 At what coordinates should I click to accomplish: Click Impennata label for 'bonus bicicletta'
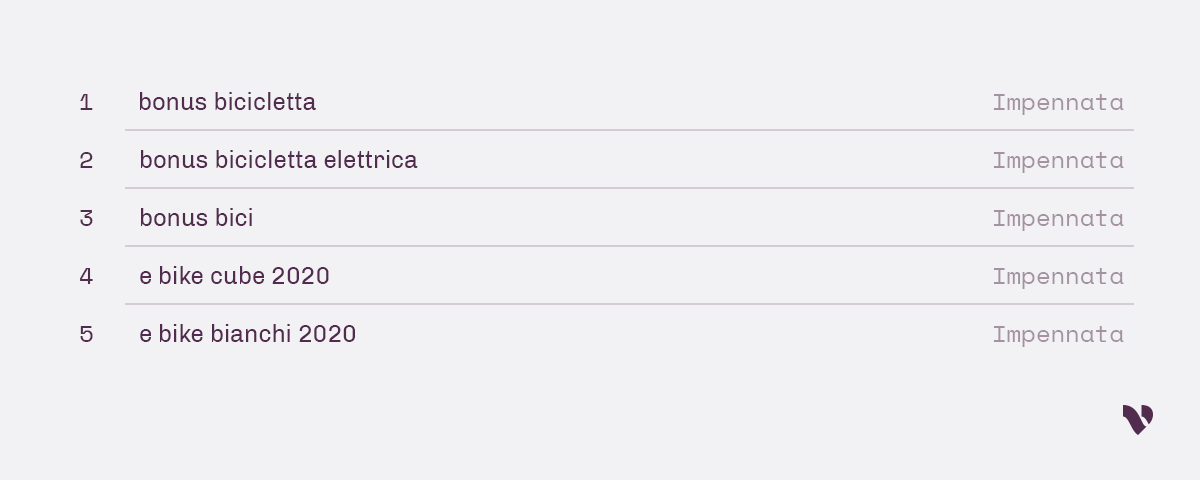1058,103
